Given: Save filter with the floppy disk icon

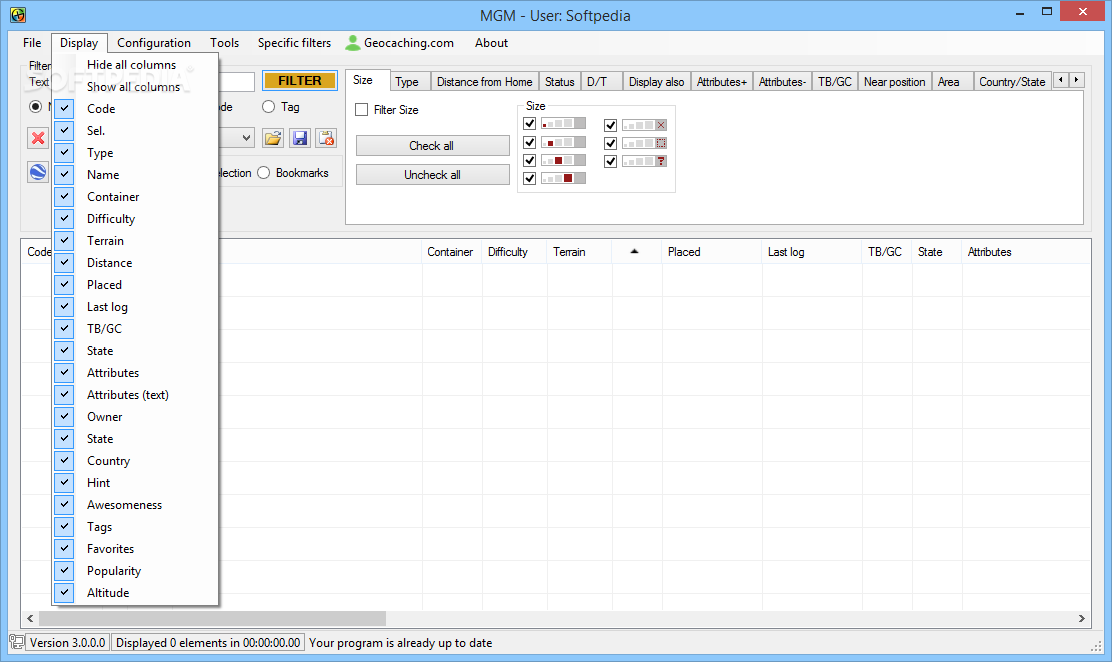Looking at the screenshot, I should tap(300, 138).
